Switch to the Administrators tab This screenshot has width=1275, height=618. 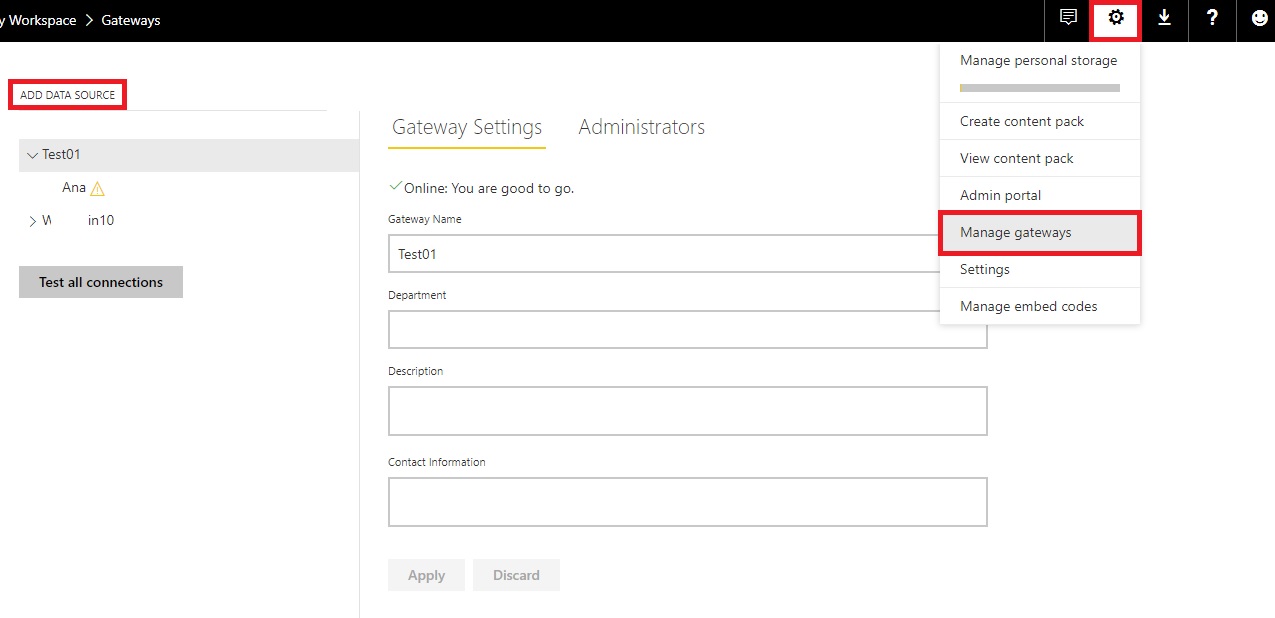pos(641,127)
